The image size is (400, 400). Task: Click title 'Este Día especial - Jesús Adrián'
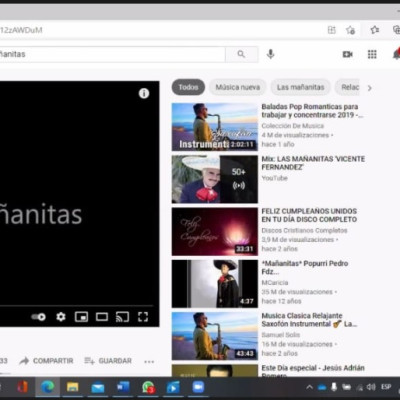(313, 368)
